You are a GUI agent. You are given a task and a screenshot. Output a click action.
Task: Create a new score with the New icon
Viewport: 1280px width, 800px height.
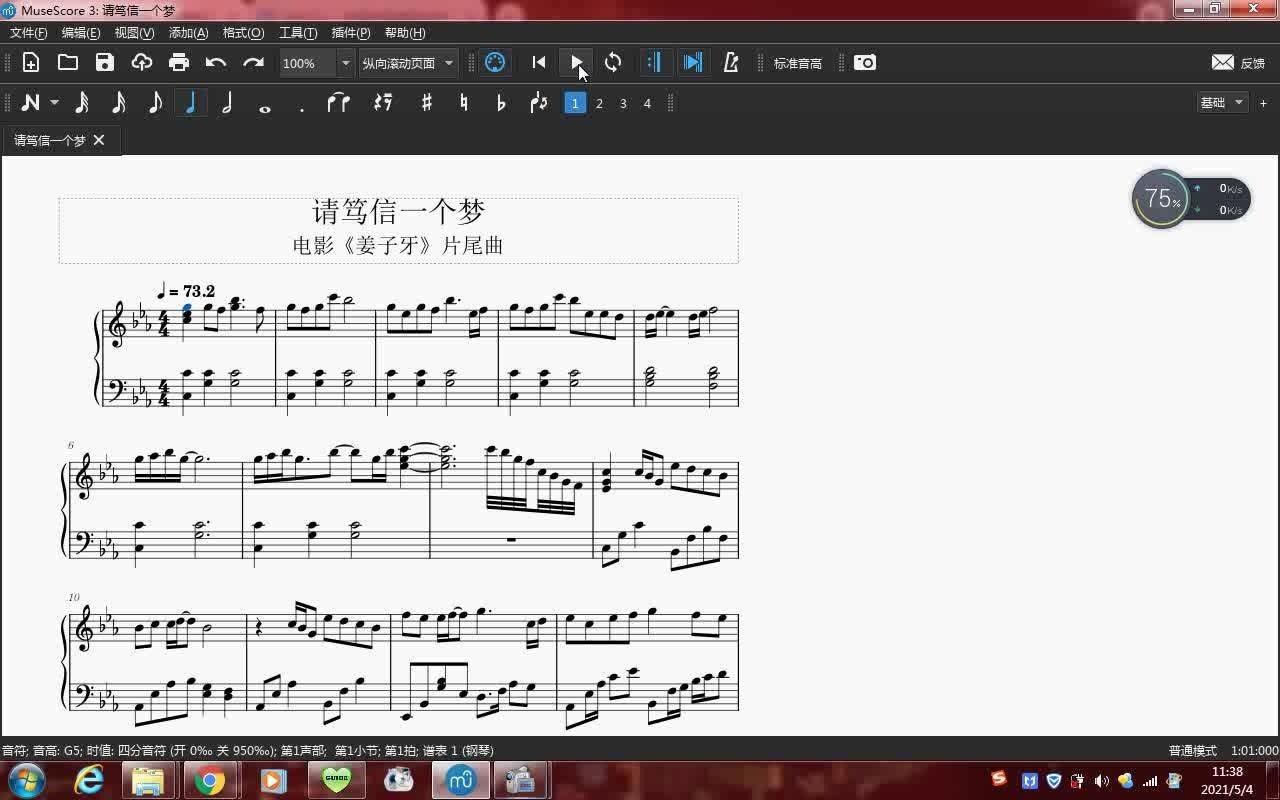click(31, 63)
